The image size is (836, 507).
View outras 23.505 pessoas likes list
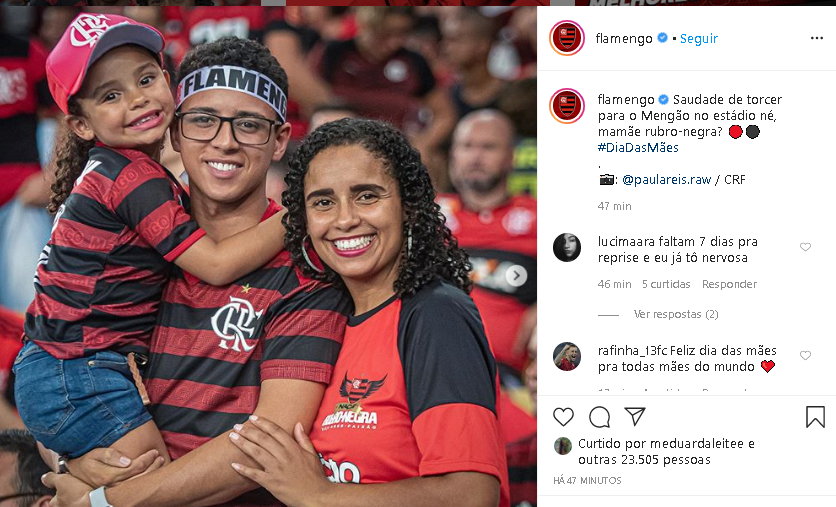click(644, 460)
